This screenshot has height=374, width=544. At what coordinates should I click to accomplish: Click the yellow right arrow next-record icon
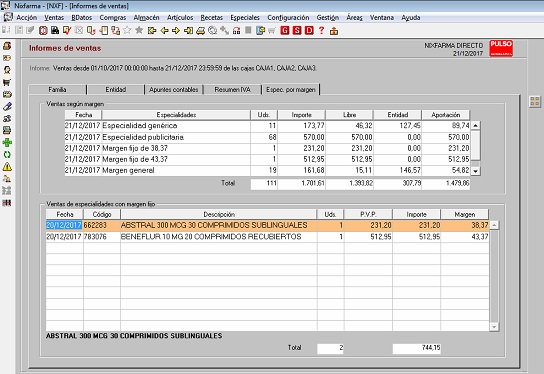pos(176,31)
